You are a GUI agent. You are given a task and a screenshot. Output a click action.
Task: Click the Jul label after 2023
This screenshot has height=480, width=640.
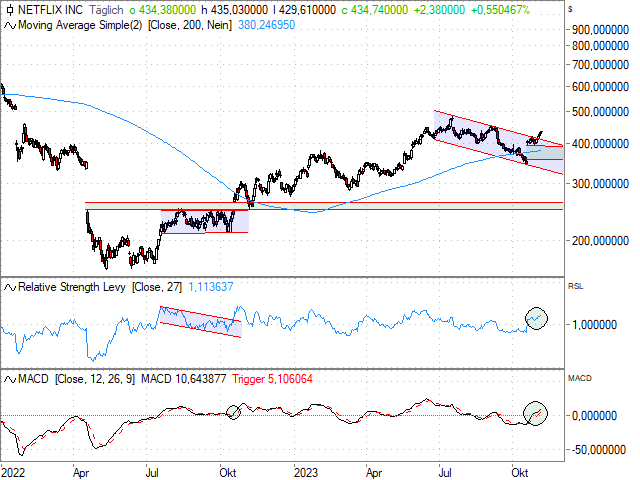coord(445,473)
